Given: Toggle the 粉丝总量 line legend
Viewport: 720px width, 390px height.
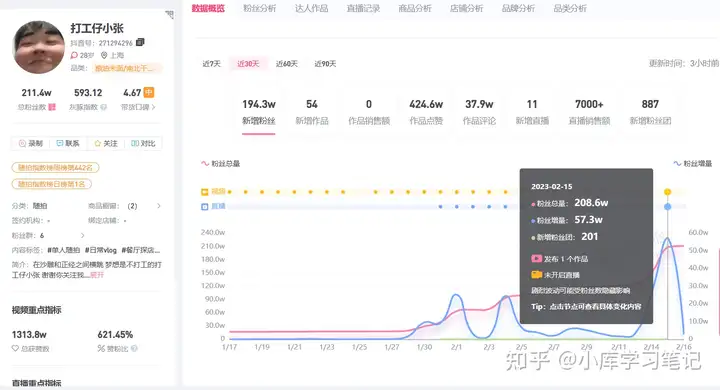Looking at the screenshot, I should [x=220, y=164].
